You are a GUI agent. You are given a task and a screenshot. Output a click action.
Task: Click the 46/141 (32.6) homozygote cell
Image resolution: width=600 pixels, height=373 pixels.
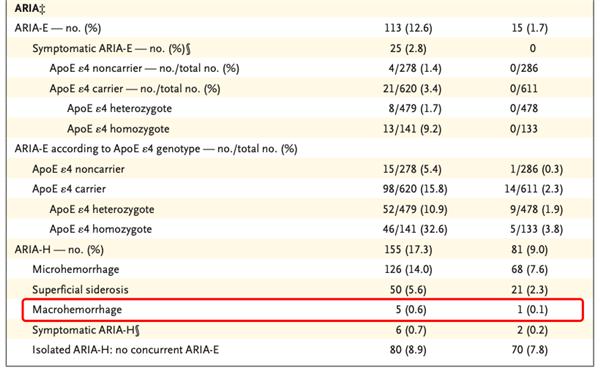coord(415,229)
